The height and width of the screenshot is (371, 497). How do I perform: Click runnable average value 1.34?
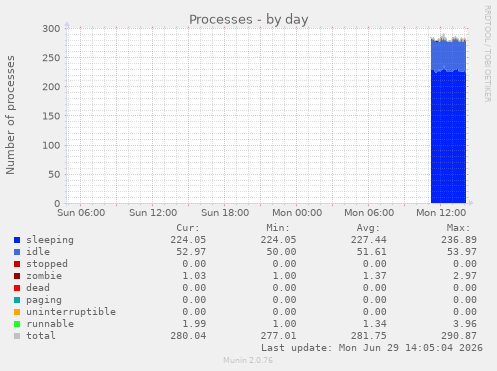pos(375,324)
